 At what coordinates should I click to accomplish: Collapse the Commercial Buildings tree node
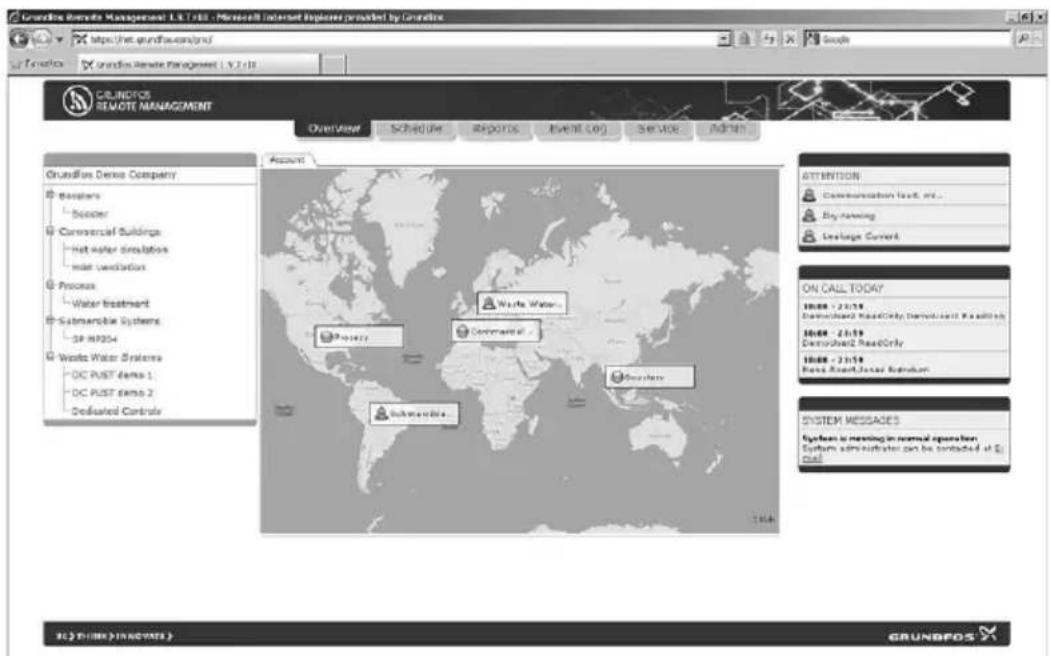pyautogui.click(x=50, y=231)
